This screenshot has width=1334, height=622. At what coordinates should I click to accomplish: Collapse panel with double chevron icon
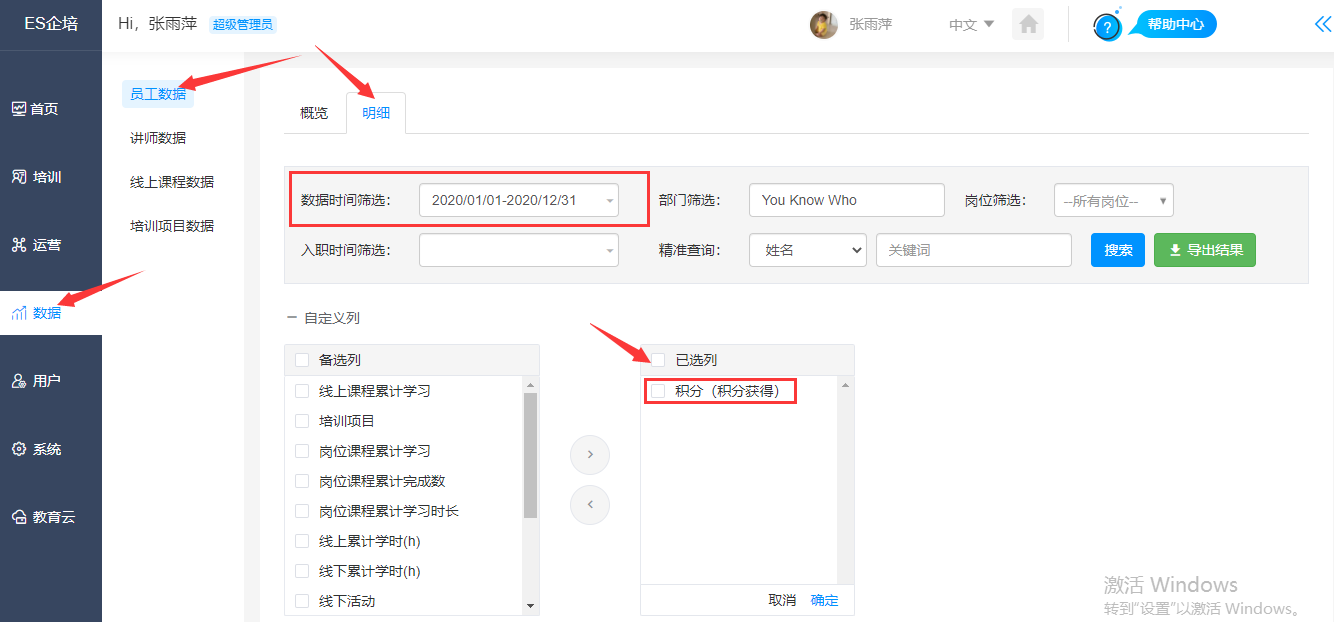click(1322, 25)
